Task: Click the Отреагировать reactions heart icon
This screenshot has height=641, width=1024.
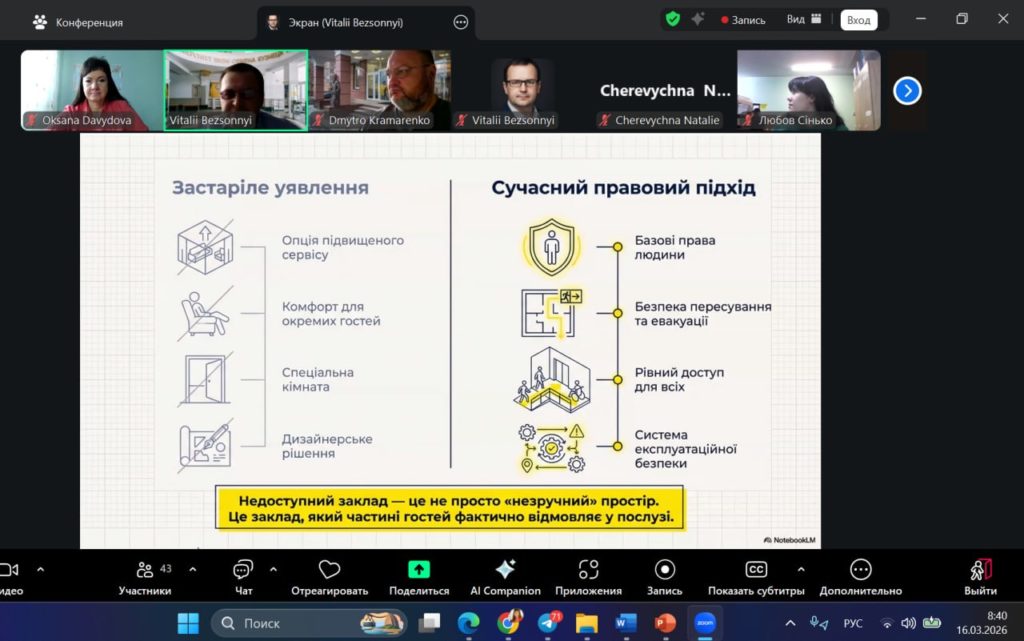Action: pyautogui.click(x=329, y=570)
